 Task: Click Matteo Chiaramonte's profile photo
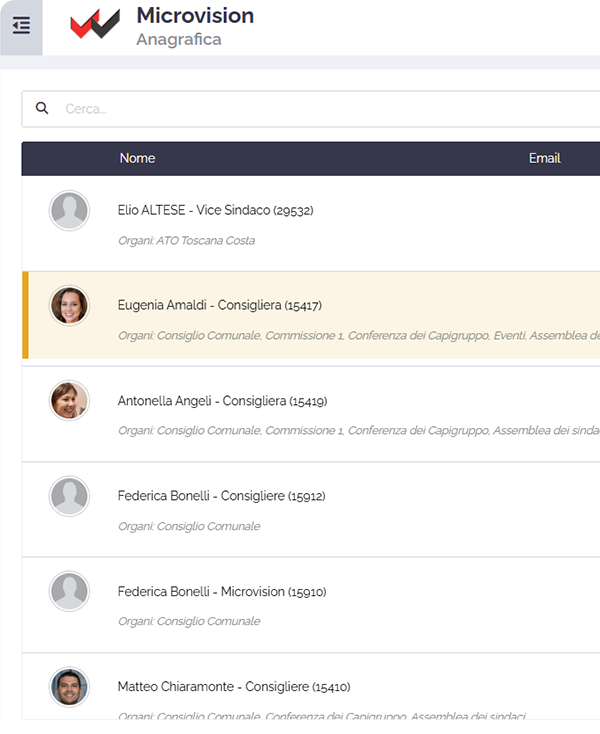[70, 687]
